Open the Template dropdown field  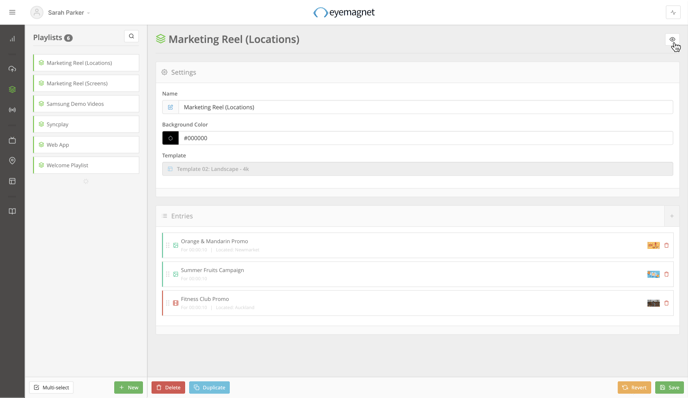pyautogui.click(x=417, y=169)
